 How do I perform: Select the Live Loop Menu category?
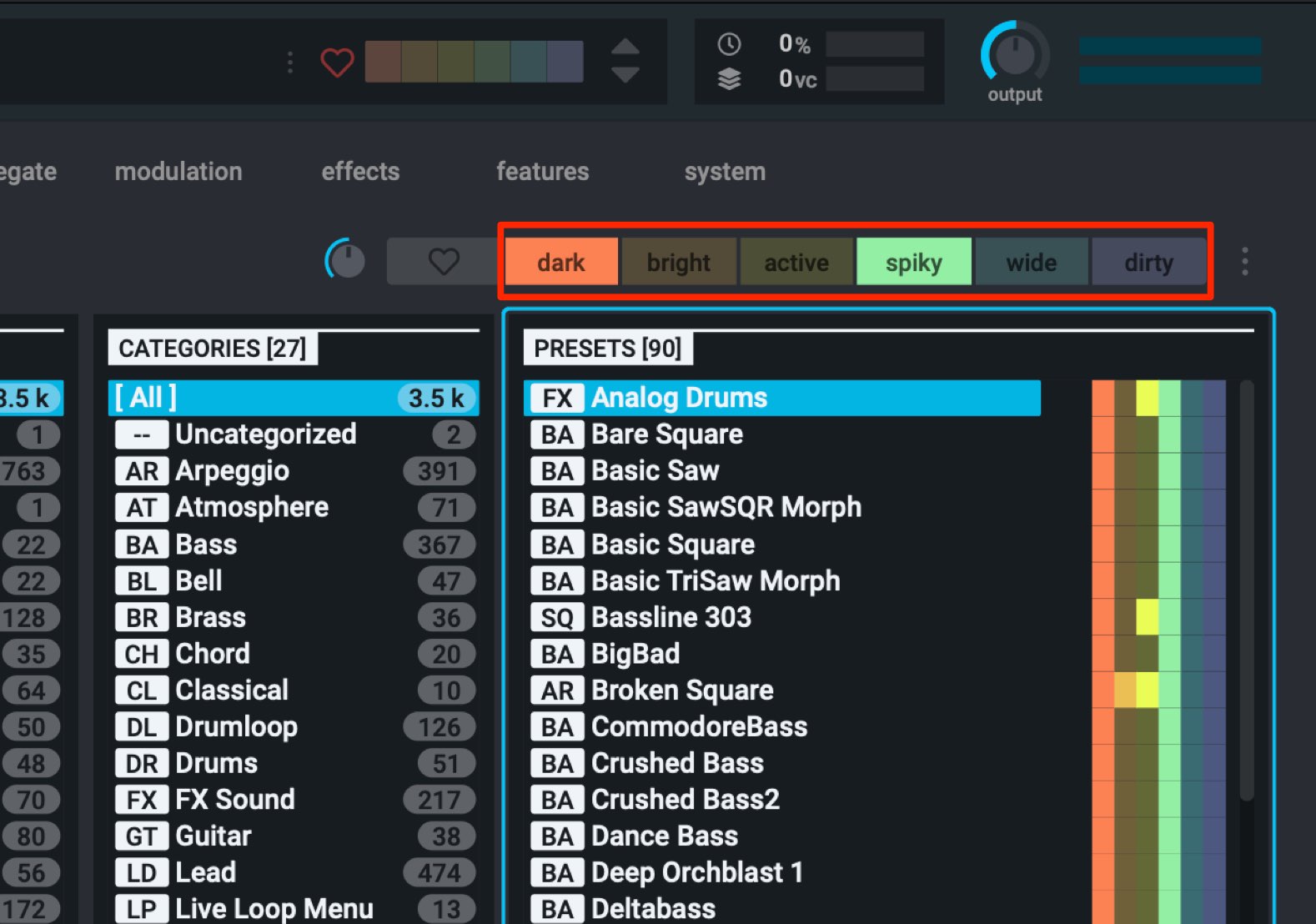(294, 909)
